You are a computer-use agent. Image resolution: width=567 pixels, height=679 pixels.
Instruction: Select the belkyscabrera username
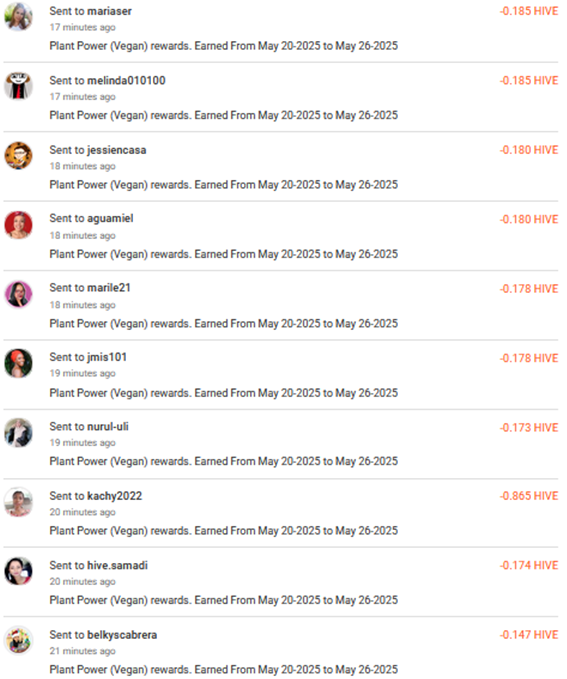pyautogui.click(x=122, y=635)
